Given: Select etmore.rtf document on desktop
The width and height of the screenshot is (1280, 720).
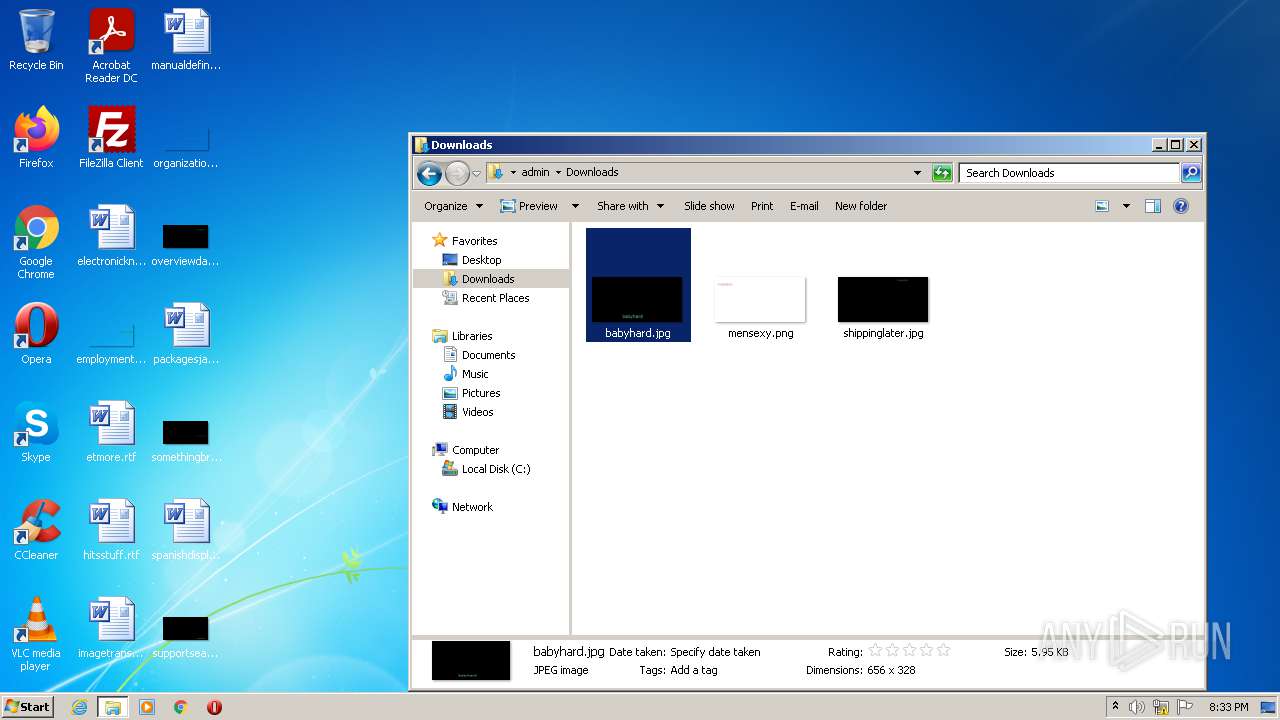Looking at the screenshot, I should point(111,432).
